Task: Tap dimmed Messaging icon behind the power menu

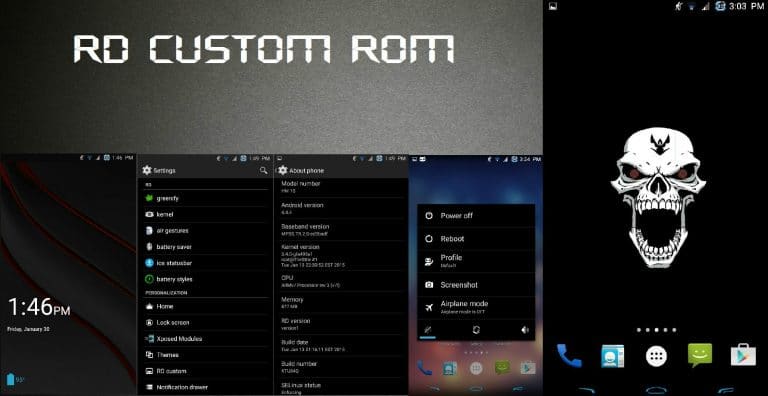Action: (x=502, y=368)
